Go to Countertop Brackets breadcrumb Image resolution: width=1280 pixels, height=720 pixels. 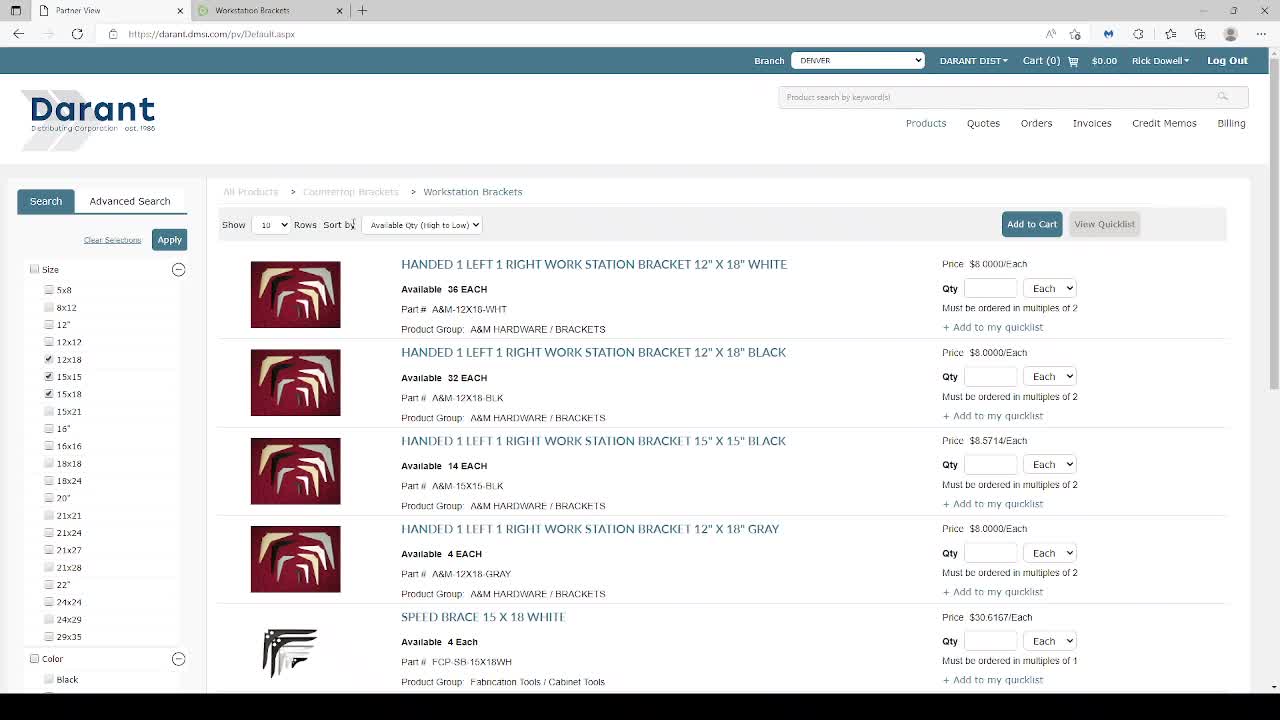coord(351,192)
